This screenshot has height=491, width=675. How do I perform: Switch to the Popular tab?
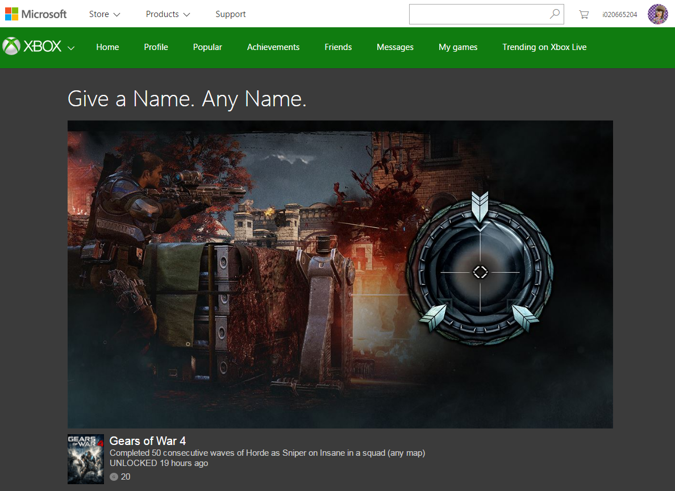(207, 47)
